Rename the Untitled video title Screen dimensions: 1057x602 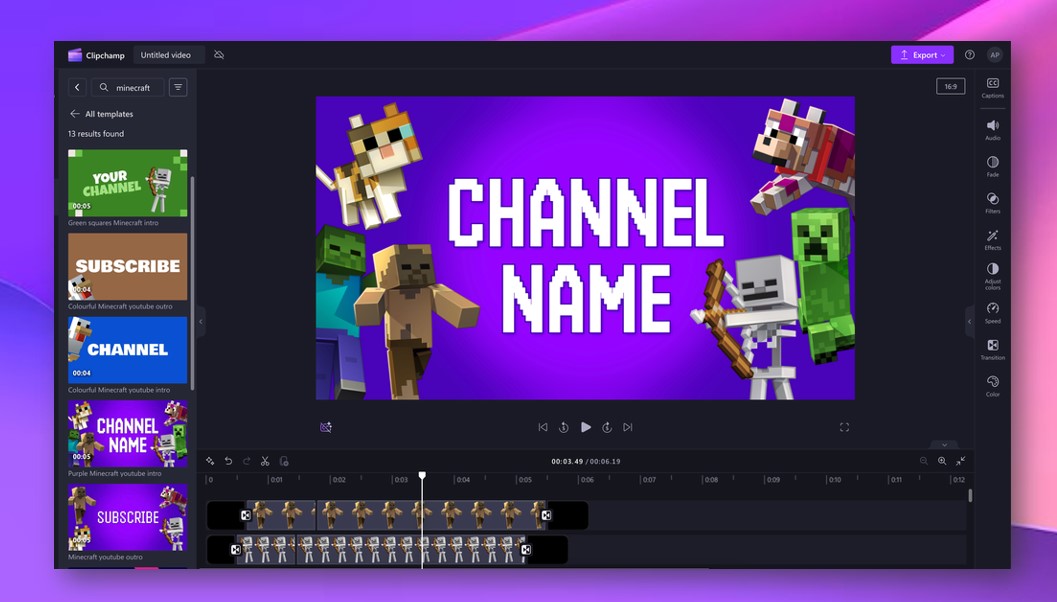click(x=166, y=55)
